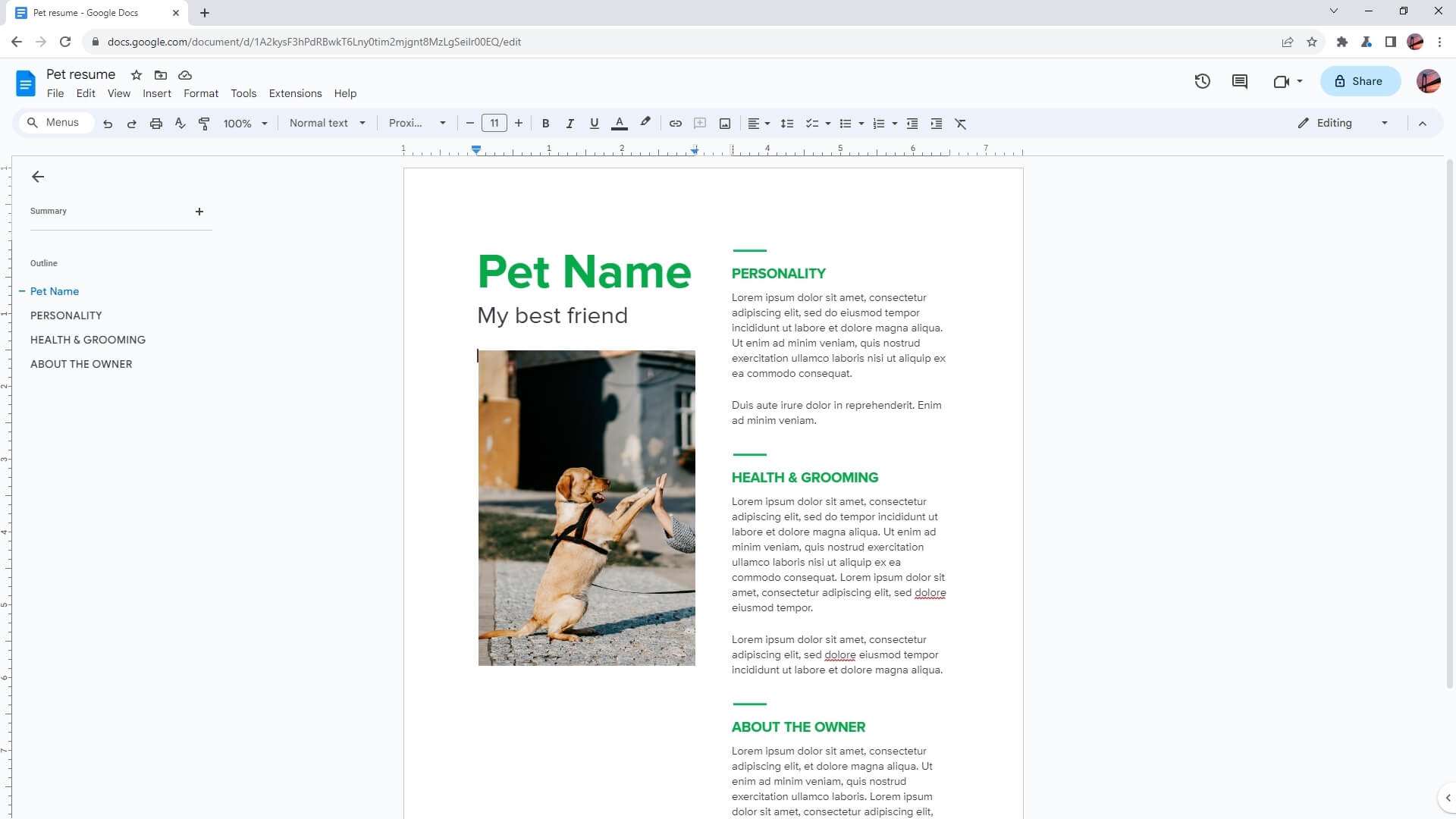Image resolution: width=1456 pixels, height=819 pixels.
Task: Open the Editing mode dropdown
Action: tap(1342, 123)
